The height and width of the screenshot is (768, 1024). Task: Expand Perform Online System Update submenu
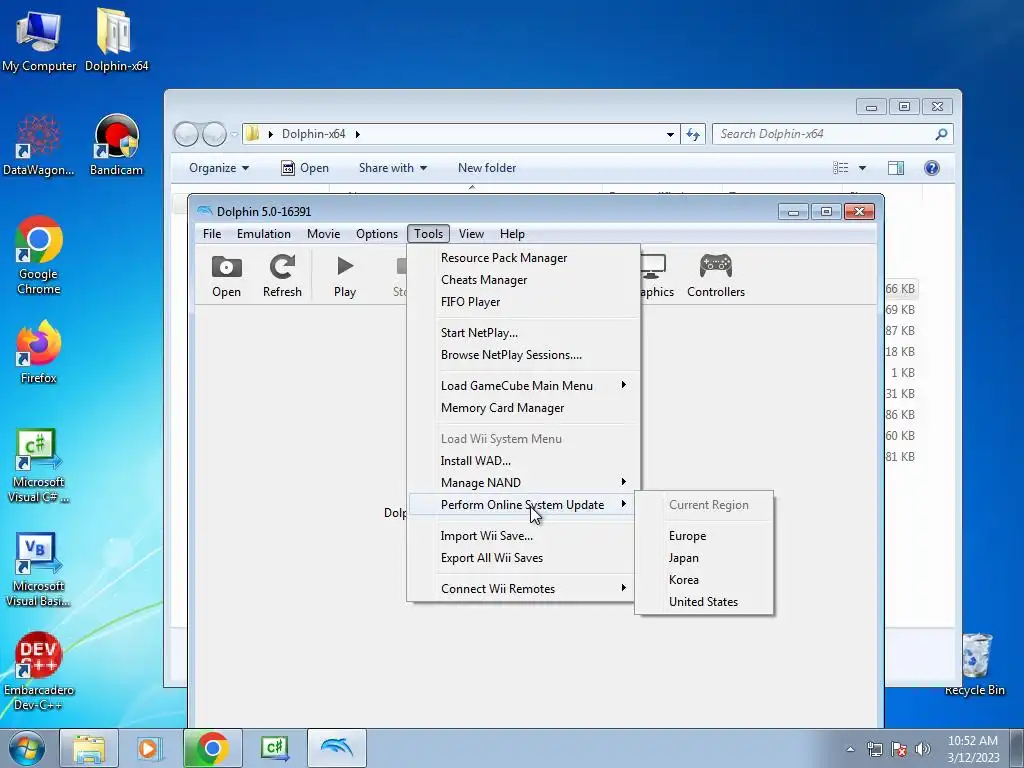coord(521,505)
